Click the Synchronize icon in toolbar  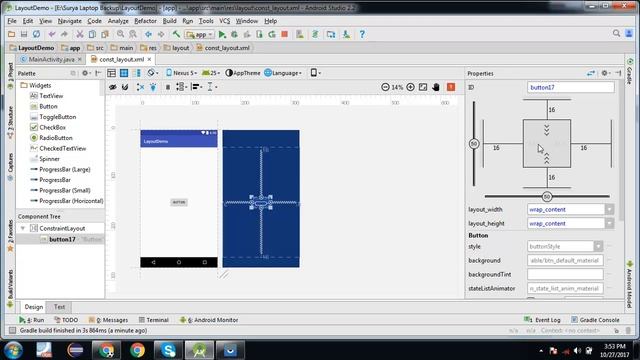pos(36,34)
